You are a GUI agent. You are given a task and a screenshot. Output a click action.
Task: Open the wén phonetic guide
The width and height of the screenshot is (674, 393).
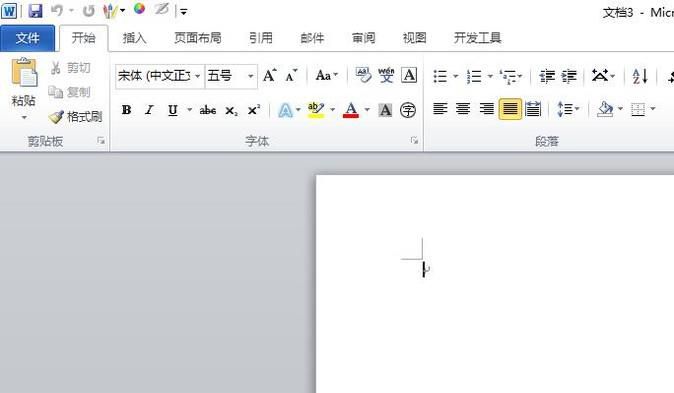[x=386, y=75]
